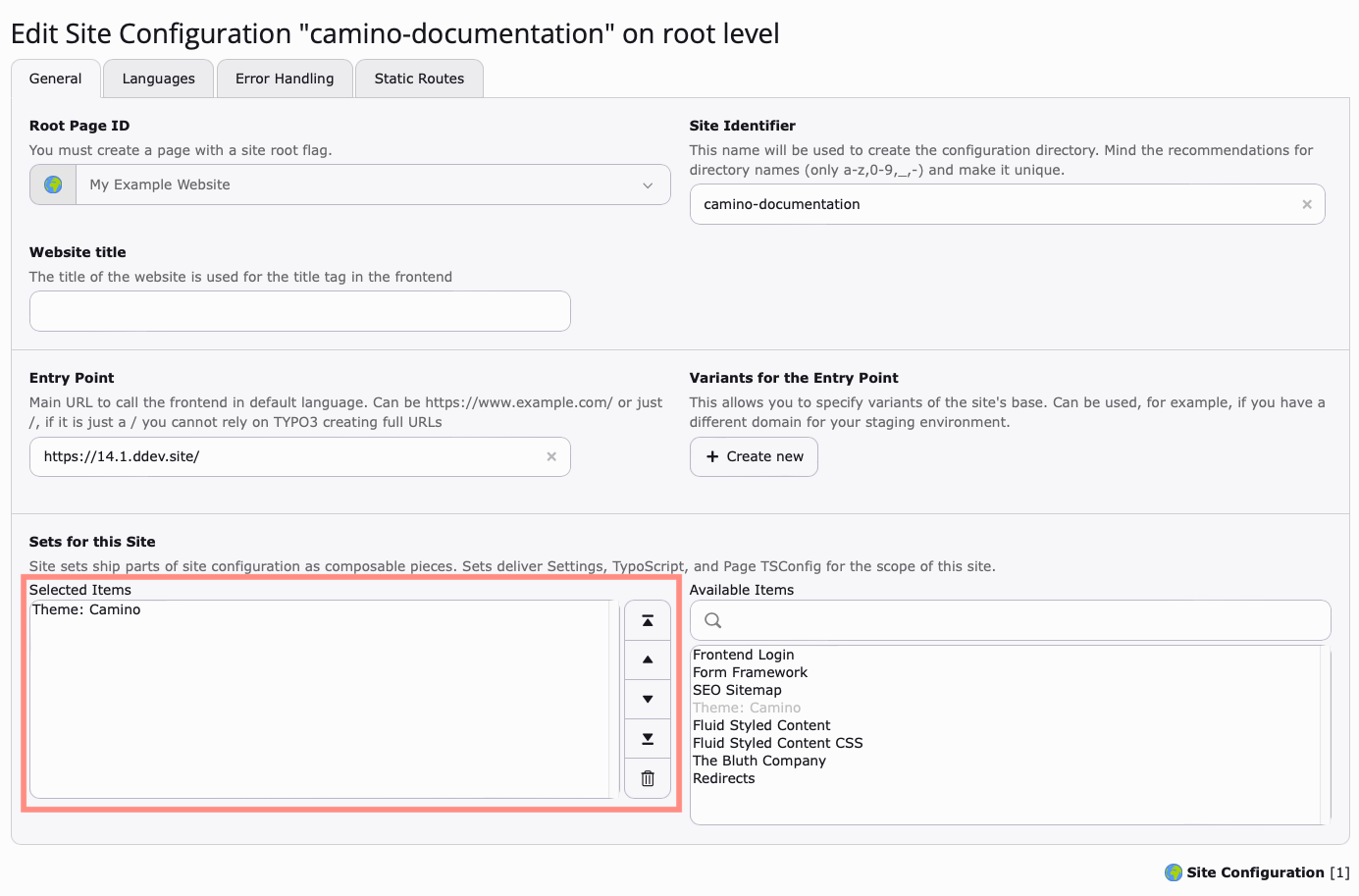Image resolution: width=1359 pixels, height=896 pixels.
Task: Clear the Entry Point URL field
Action: coord(550,456)
